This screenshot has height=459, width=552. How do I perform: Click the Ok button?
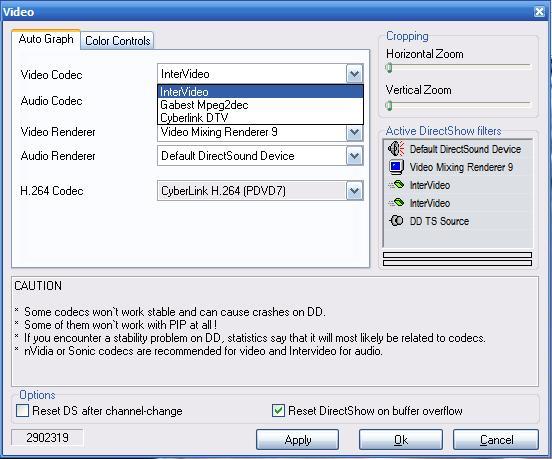[401, 440]
